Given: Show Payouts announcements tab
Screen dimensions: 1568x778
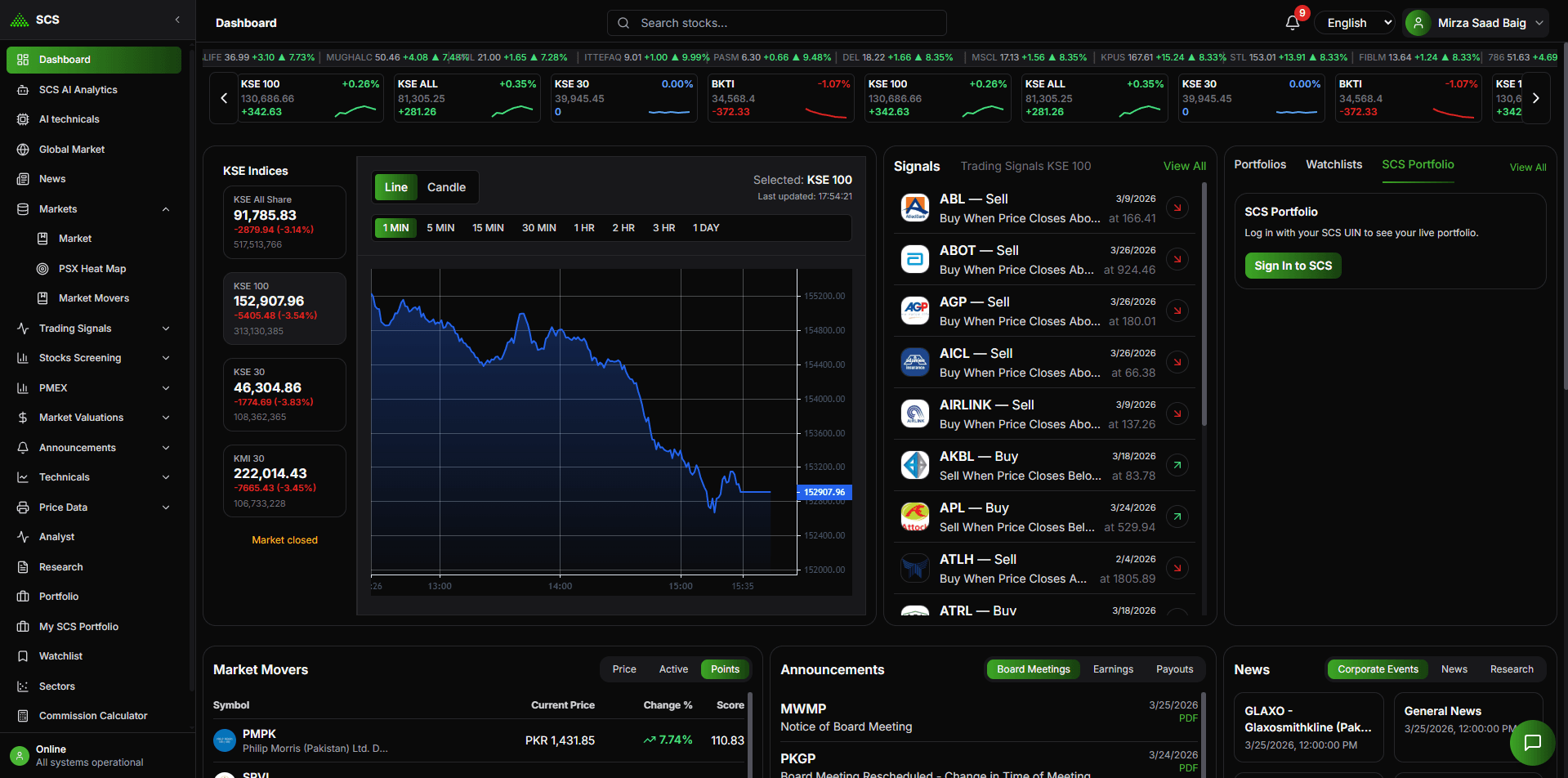Looking at the screenshot, I should click(x=1174, y=669).
